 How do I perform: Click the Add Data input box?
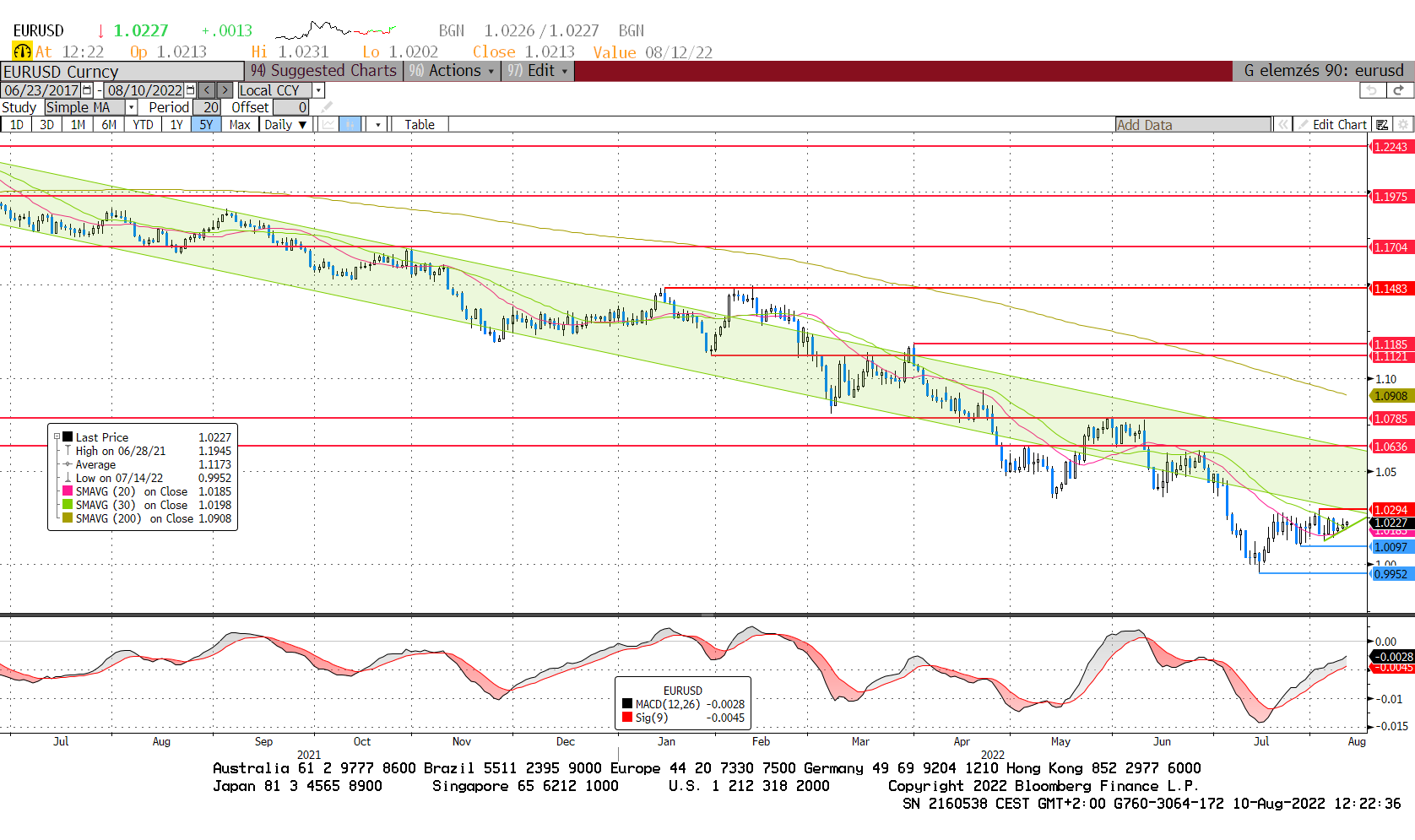pos(1193,125)
